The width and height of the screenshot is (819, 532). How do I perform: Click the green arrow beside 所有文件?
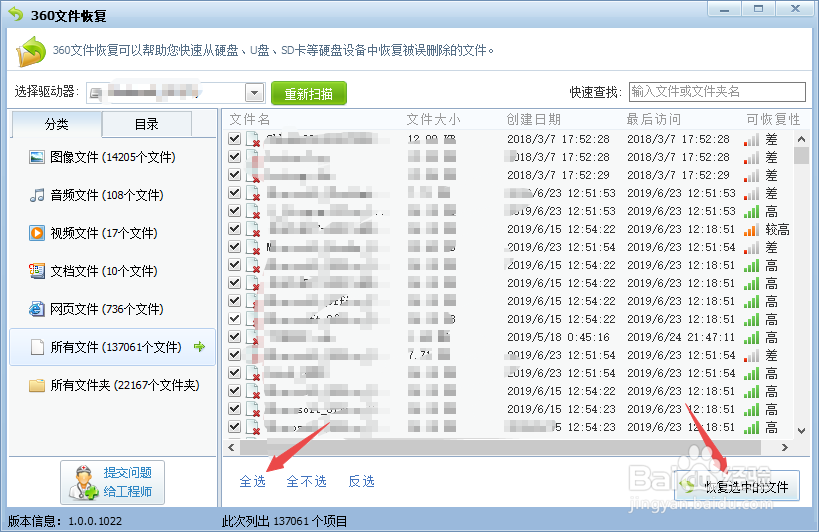199,347
